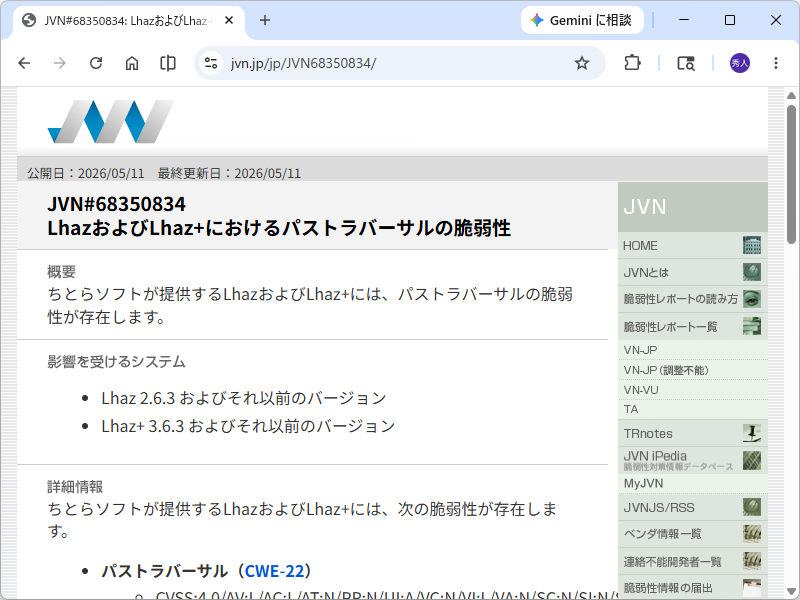Toggle the split view icon
Screen dimensions: 800x600
tap(168, 63)
